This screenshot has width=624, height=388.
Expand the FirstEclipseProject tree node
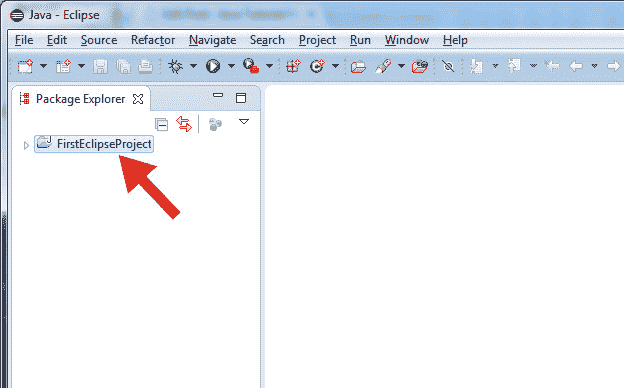click(x=26, y=145)
